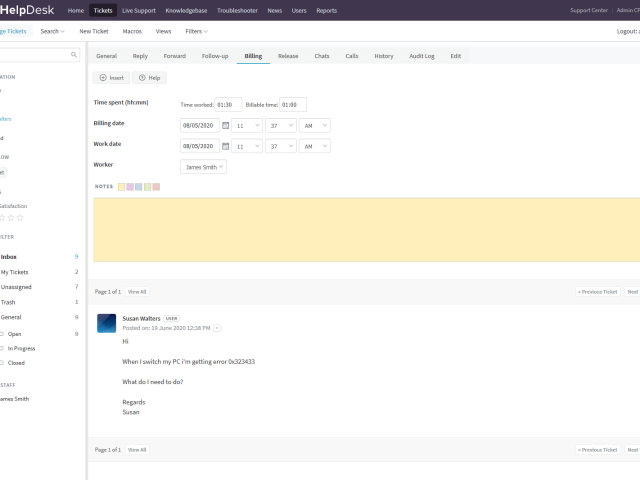640x480 pixels.
Task: Open the Billing date calendar picker icon
Action: (225, 125)
